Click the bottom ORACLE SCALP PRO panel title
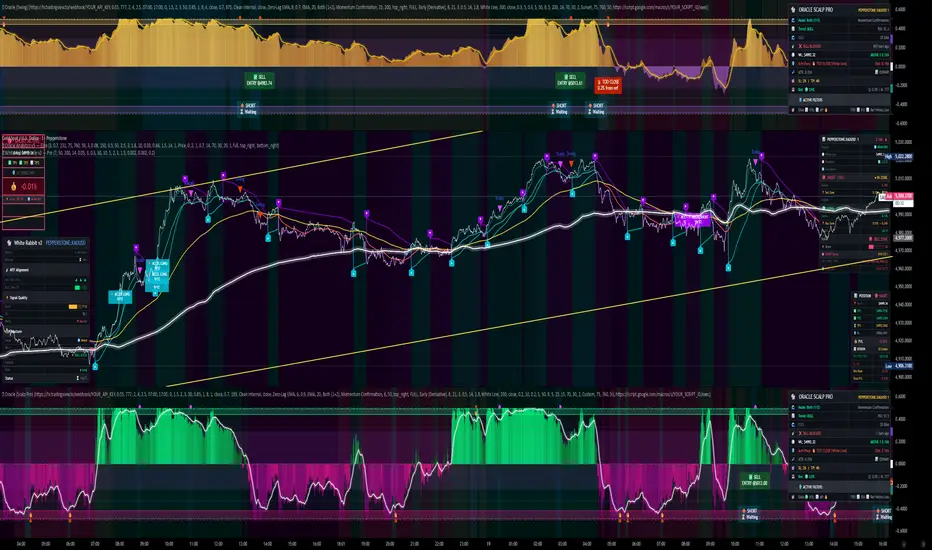 (x=815, y=397)
